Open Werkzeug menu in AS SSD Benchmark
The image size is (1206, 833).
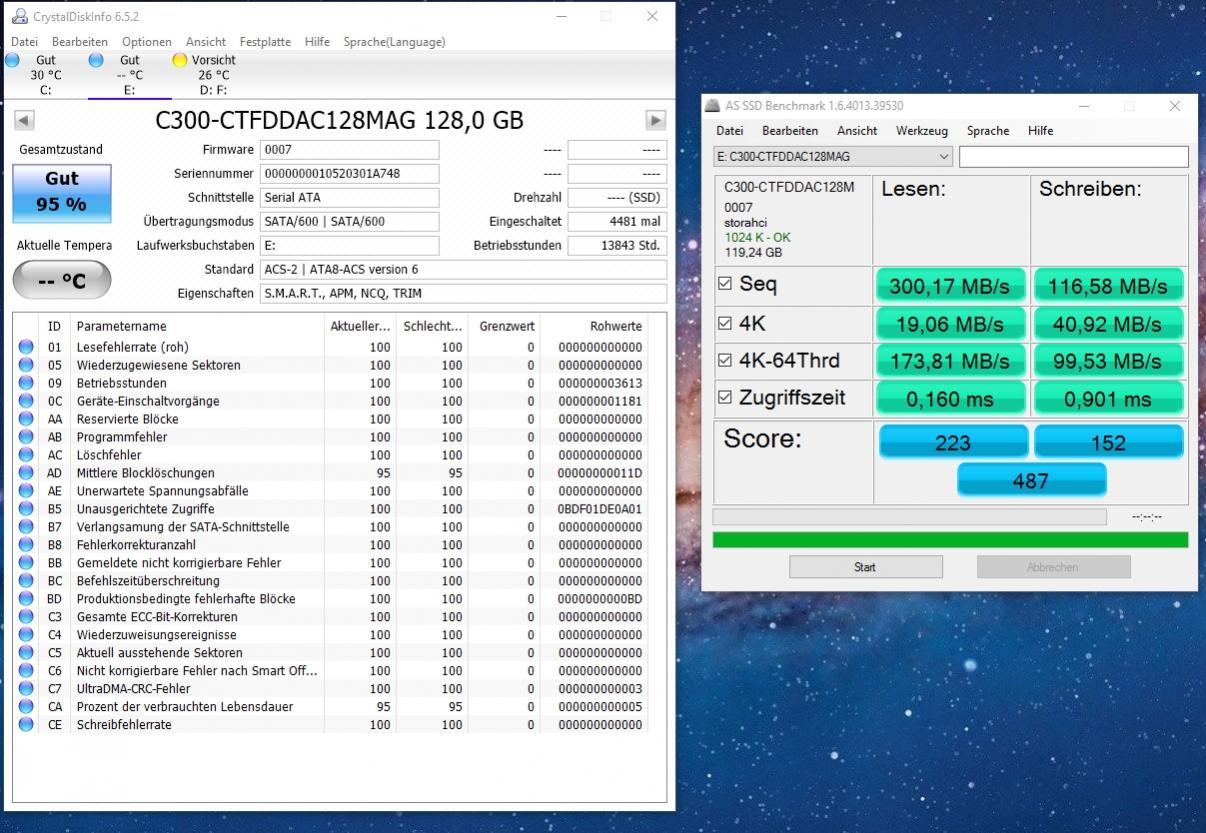click(922, 131)
